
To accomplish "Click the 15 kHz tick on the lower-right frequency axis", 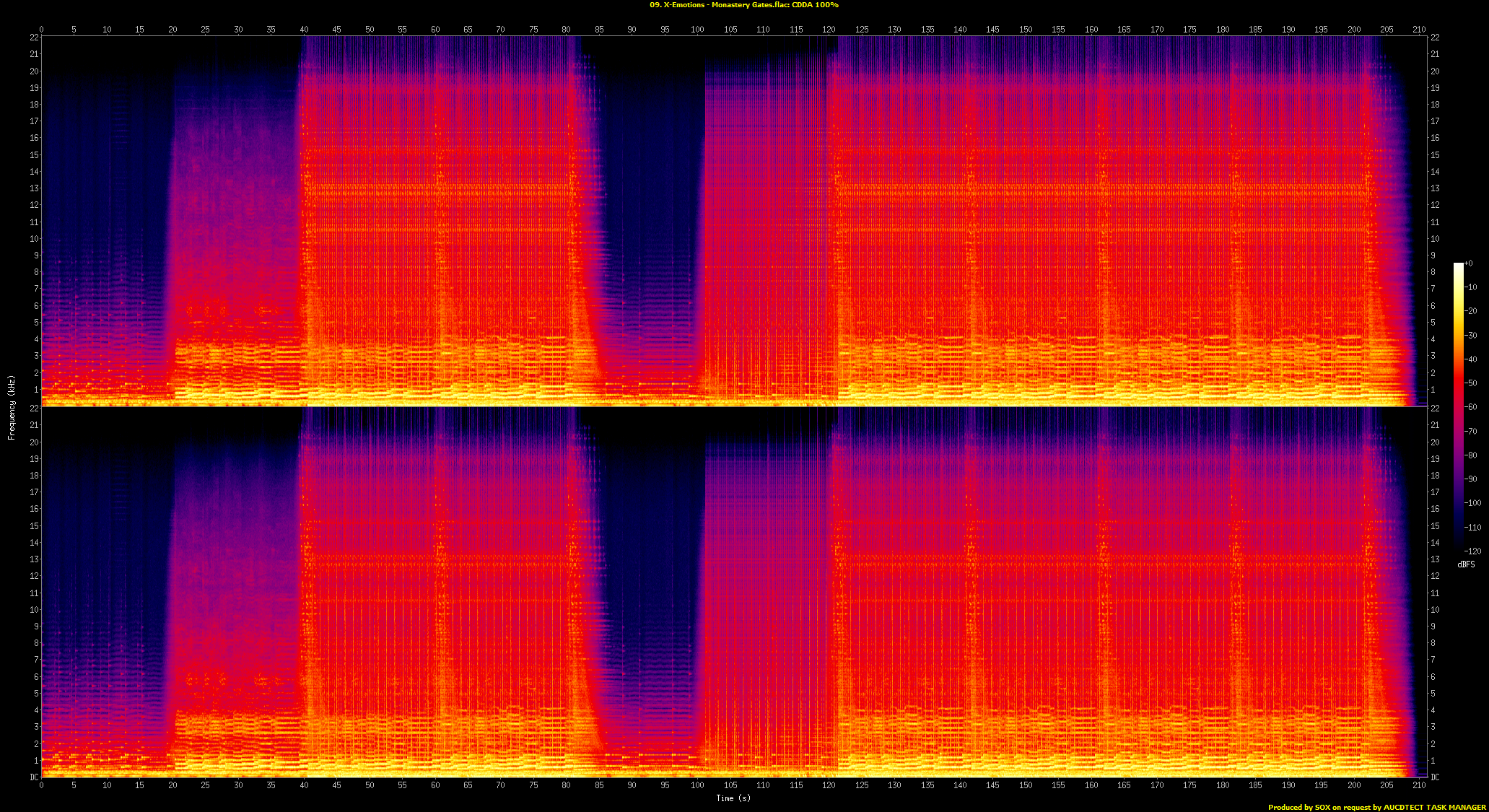I will tap(1435, 526).
